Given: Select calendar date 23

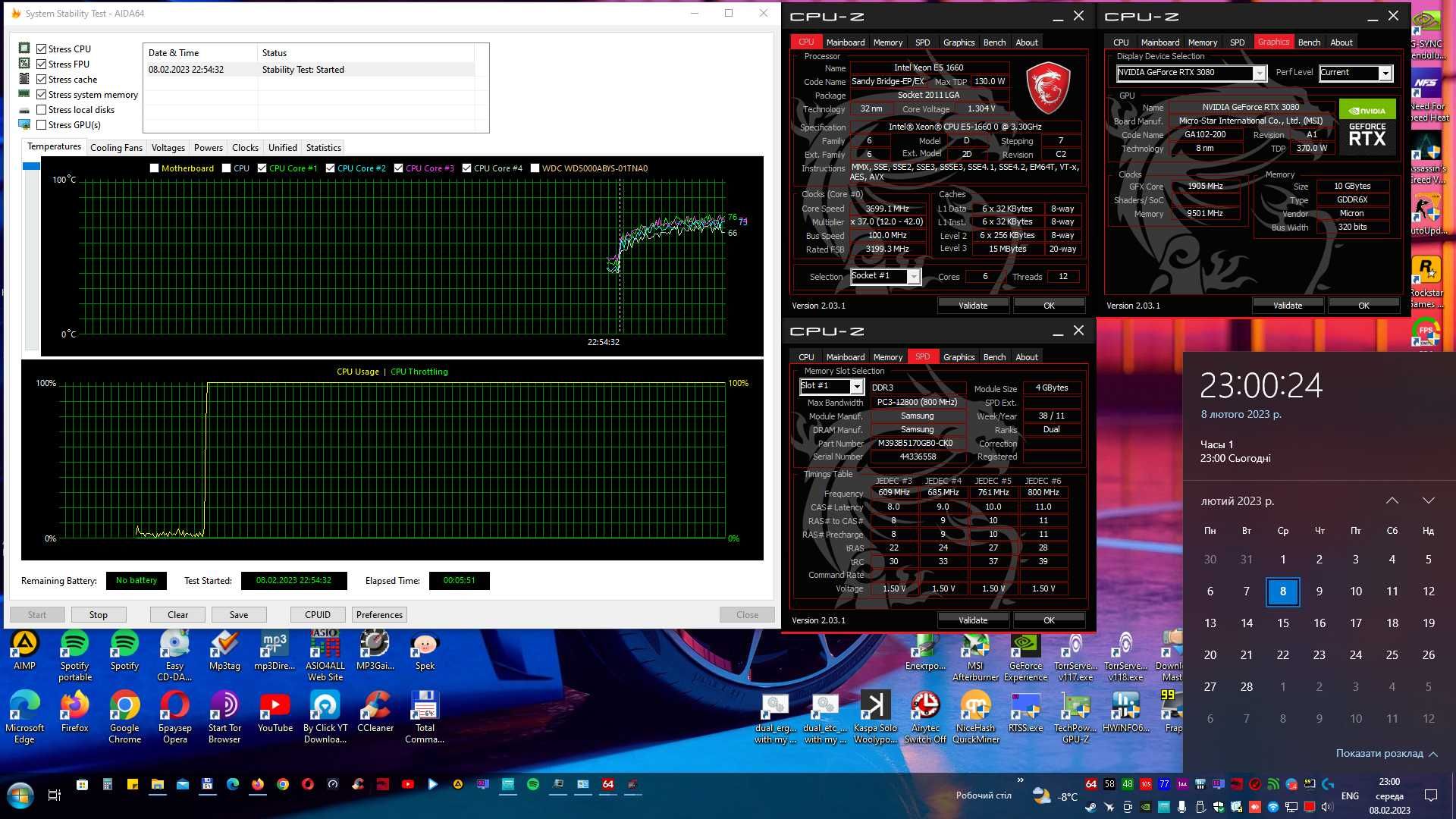Looking at the screenshot, I should coord(1319,655).
